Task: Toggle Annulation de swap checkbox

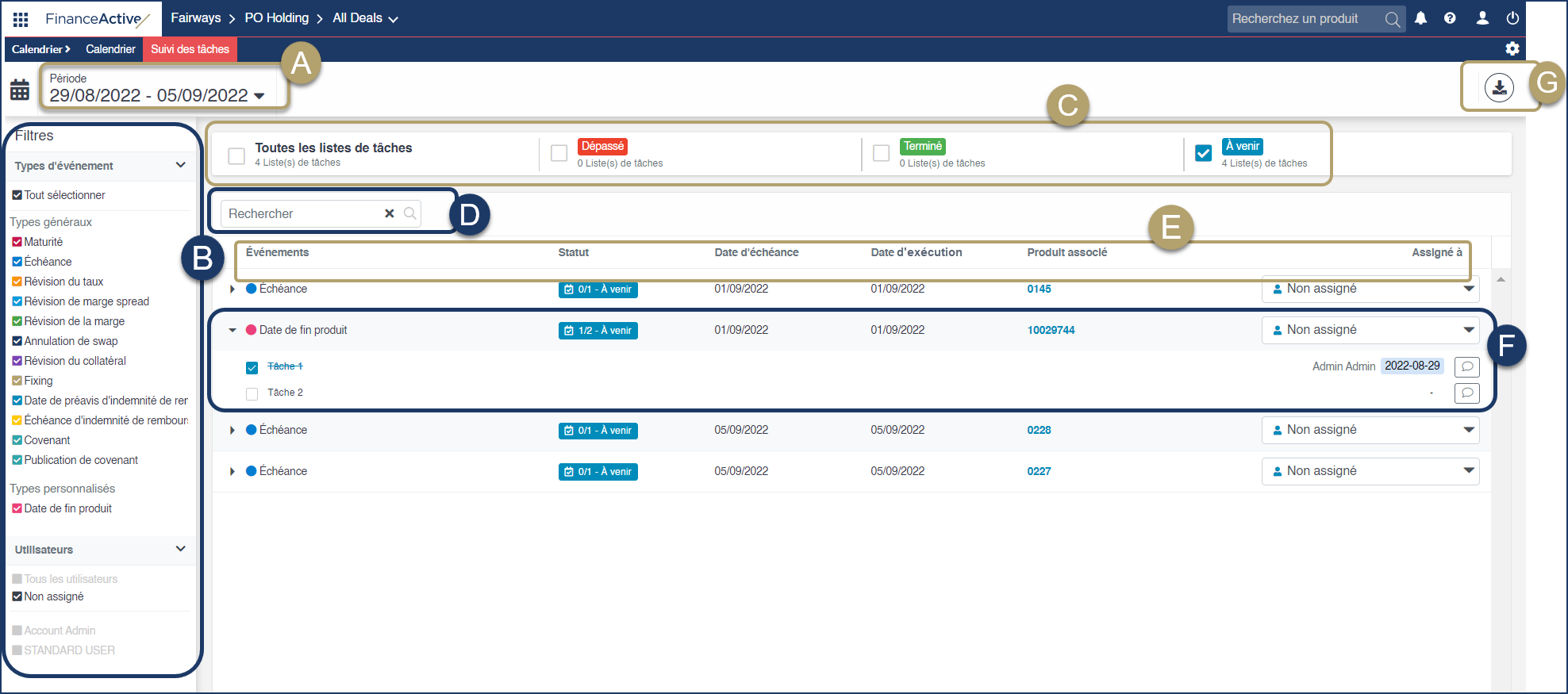Action: [x=17, y=341]
